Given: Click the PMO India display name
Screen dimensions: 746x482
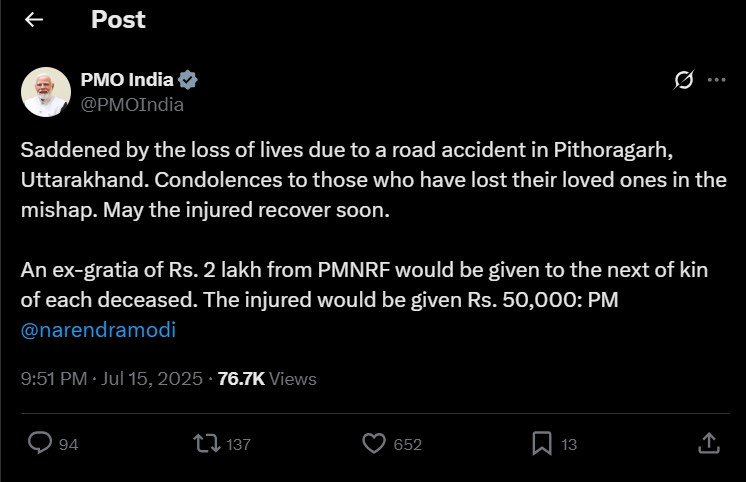Looking at the screenshot, I should [x=126, y=80].
